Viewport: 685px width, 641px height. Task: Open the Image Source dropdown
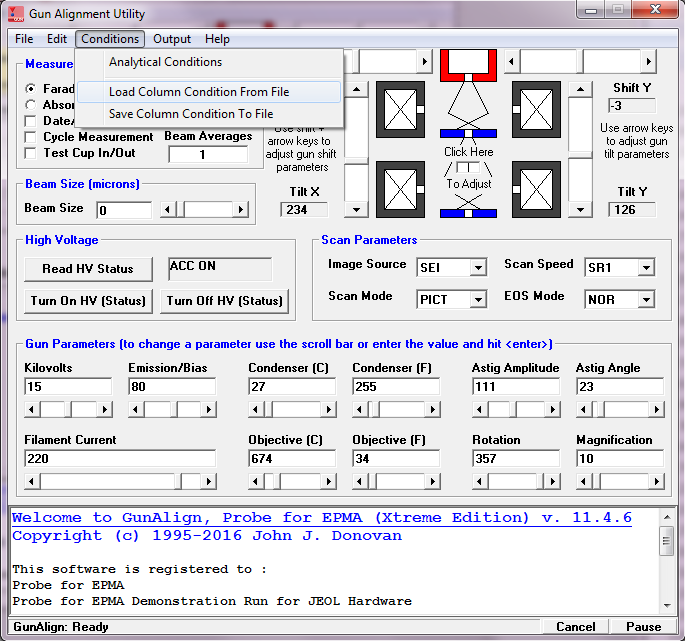(x=477, y=267)
